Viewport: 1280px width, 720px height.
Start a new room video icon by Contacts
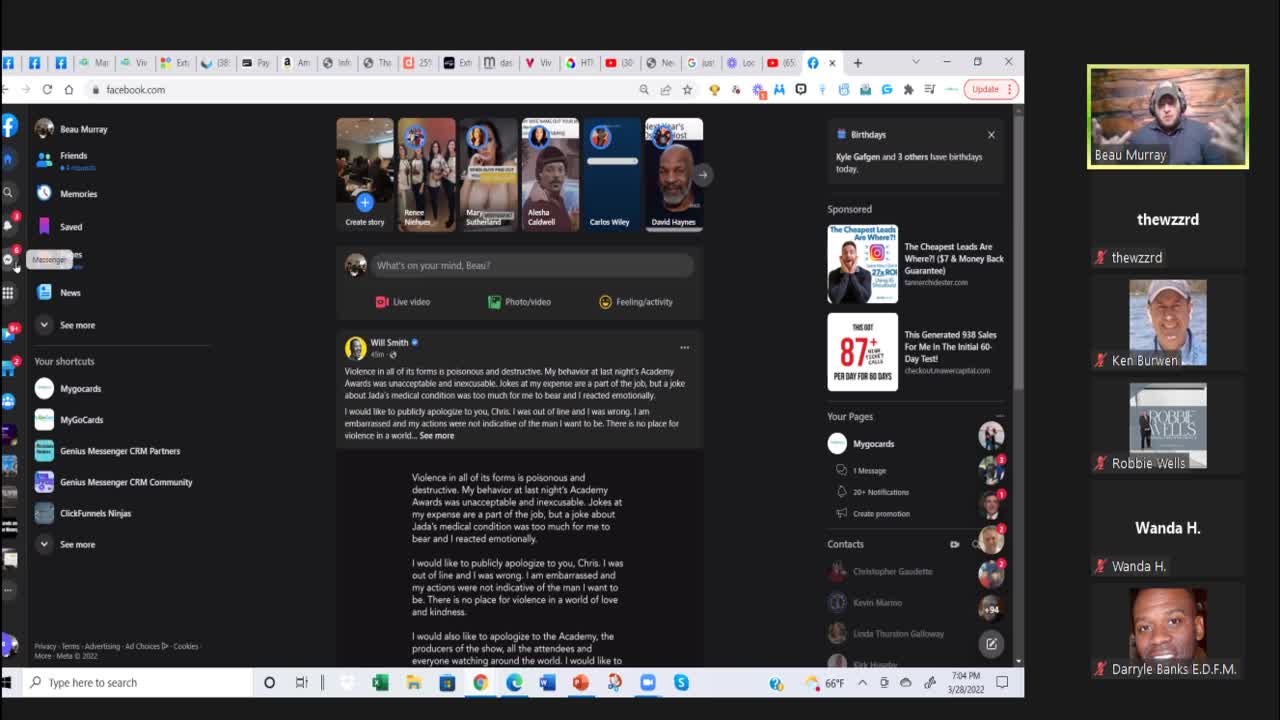click(x=954, y=545)
